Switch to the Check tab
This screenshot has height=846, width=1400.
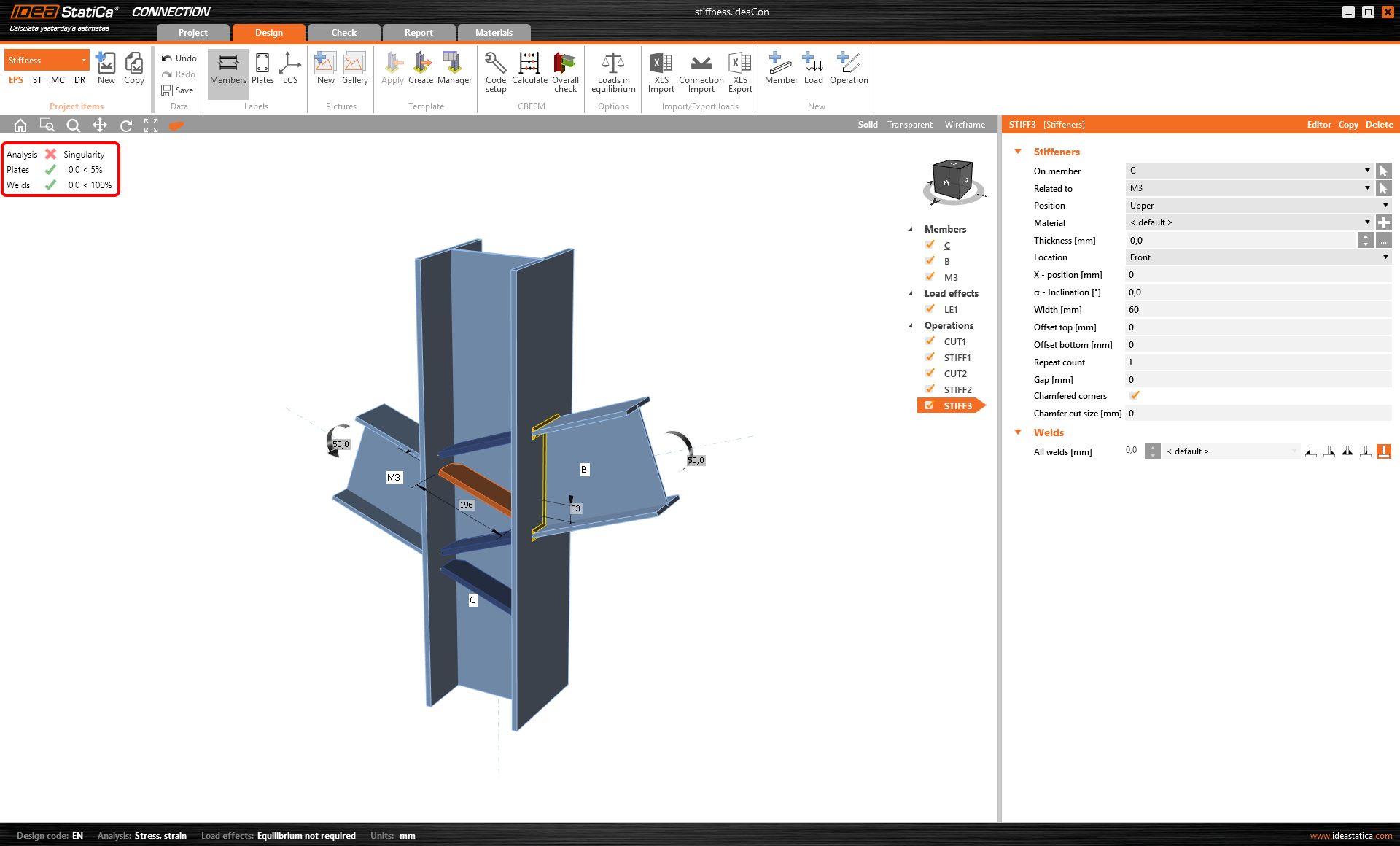[x=343, y=33]
